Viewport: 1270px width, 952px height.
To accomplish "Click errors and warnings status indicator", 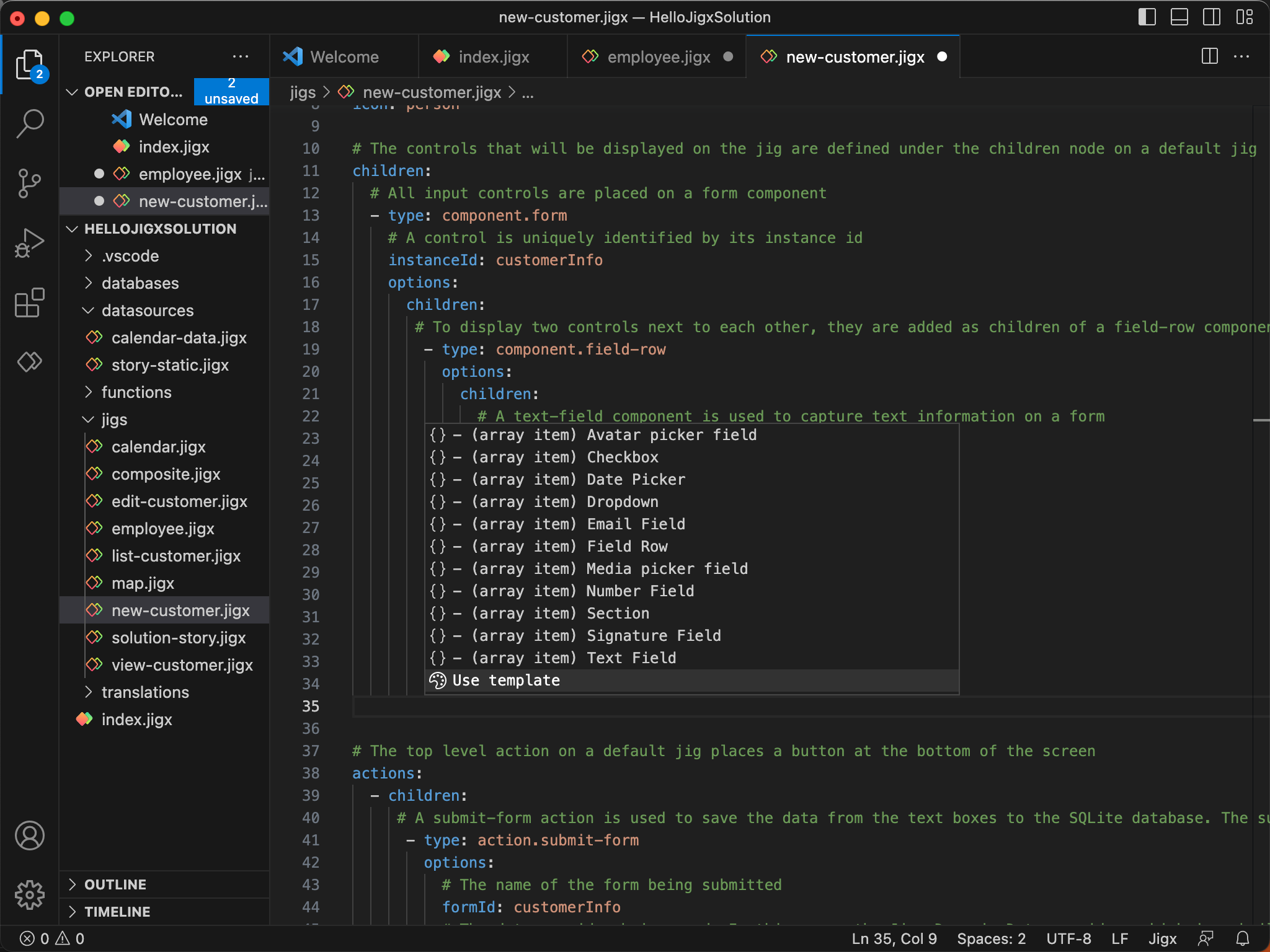I will [52, 938].
